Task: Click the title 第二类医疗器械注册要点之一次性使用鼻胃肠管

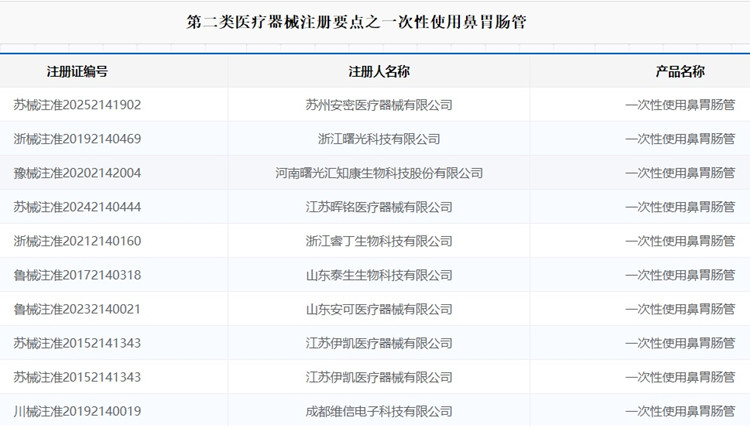Action: tap(356, 21)
